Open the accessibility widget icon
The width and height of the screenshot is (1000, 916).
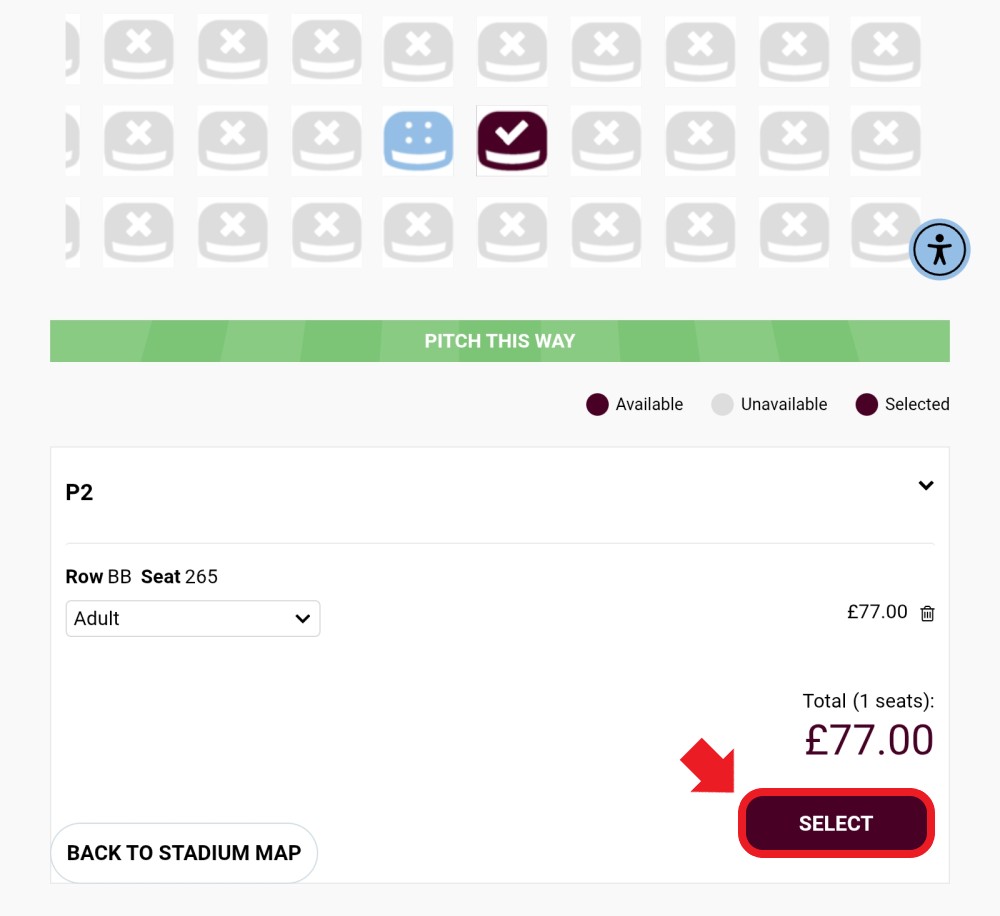(x=939, y=249)
